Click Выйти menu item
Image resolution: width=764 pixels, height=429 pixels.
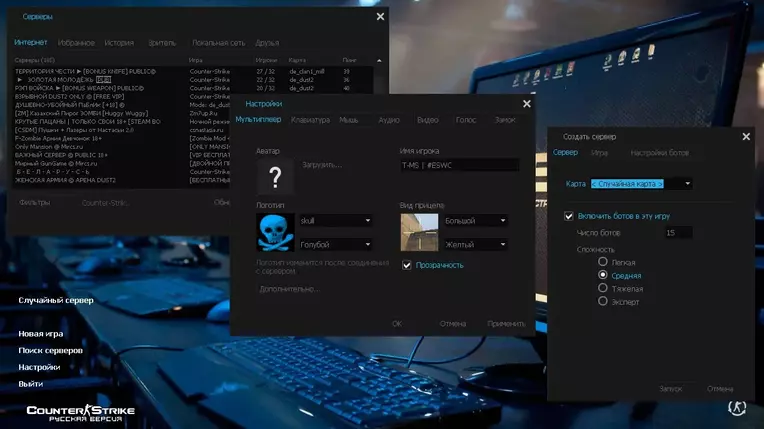click(31, 384)
